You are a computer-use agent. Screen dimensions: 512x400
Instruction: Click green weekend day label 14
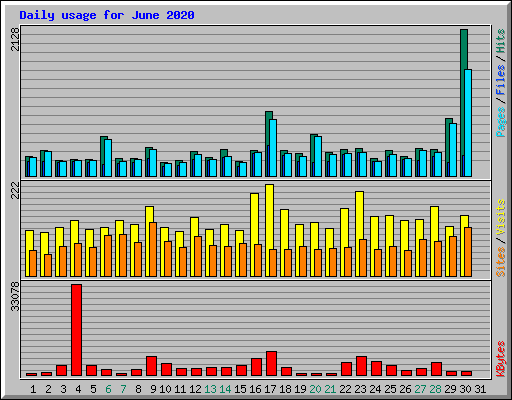(225, 389)
